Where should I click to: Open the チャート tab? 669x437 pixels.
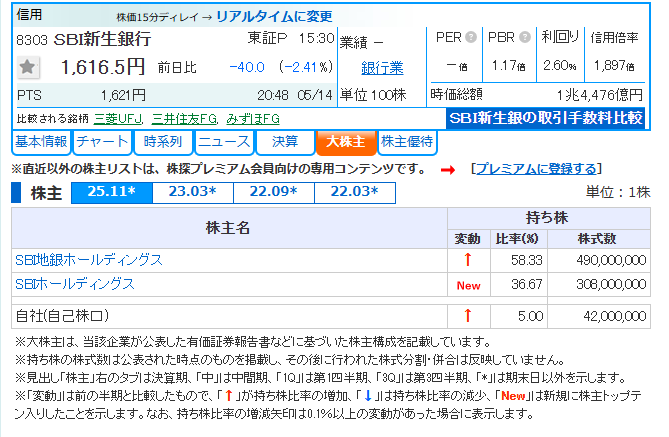(x=102, y=142)
